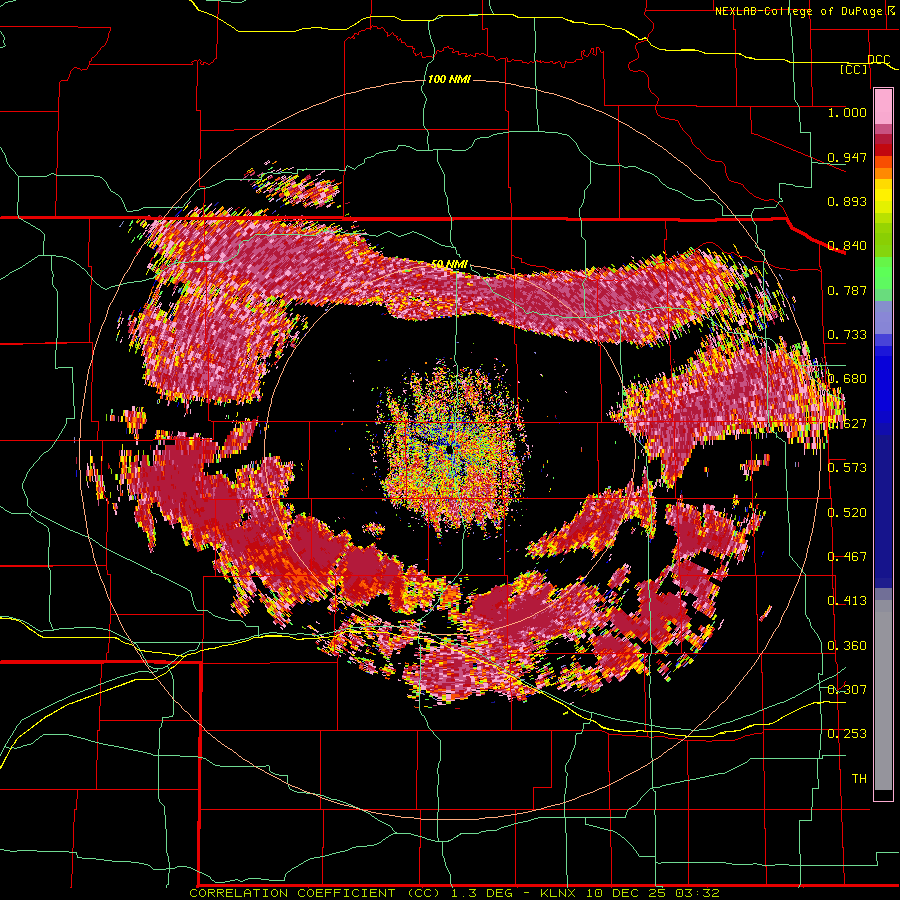Click the 50 NMI range ring label

[449, 264]
